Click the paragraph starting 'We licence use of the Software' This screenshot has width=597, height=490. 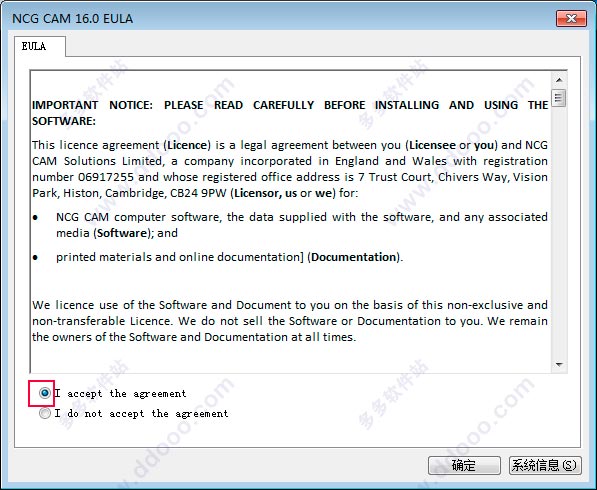(x=290, y=321)
